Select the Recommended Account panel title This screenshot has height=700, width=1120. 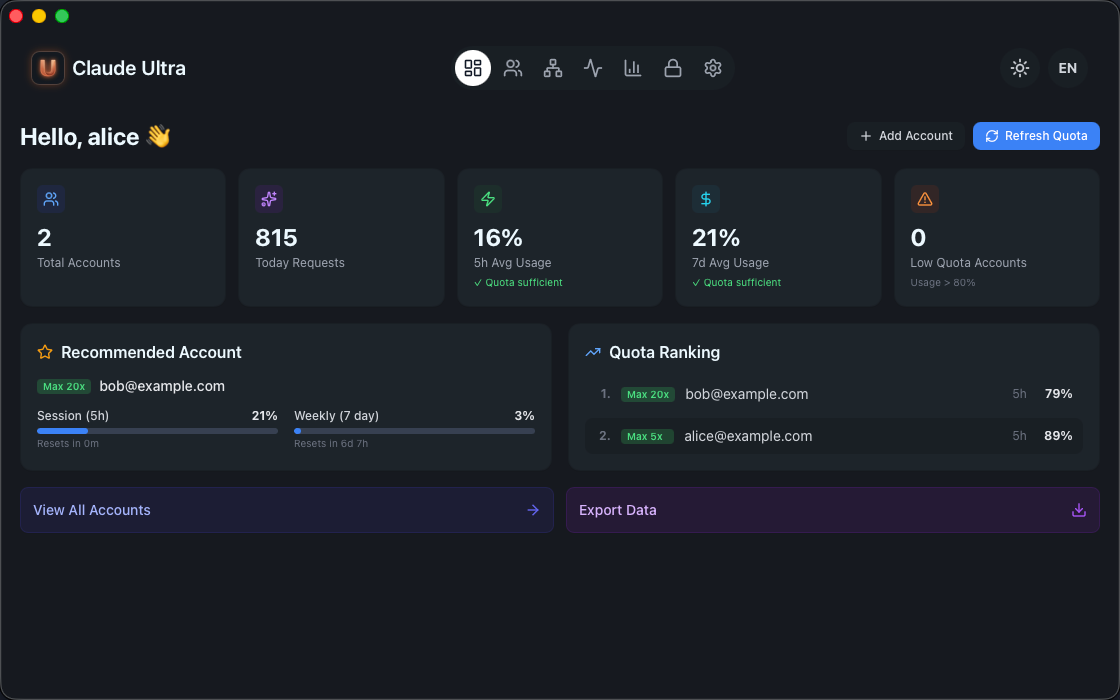pos(151,352)
